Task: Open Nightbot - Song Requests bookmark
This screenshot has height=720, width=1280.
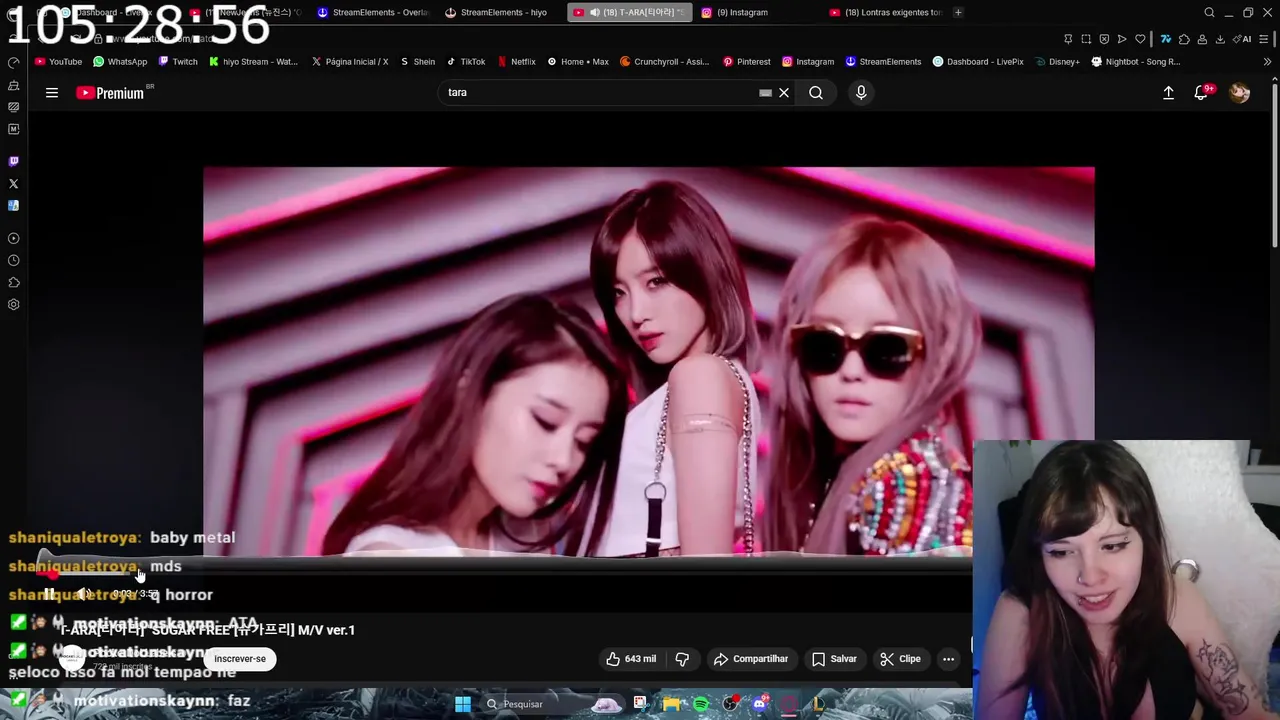Action: click(1136, 61)
